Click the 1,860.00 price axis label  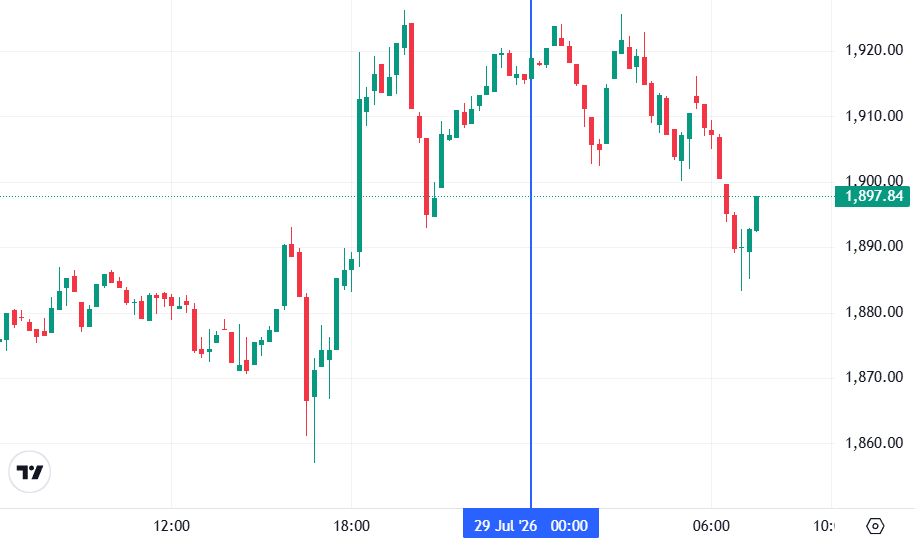click(x=874, y=443)
